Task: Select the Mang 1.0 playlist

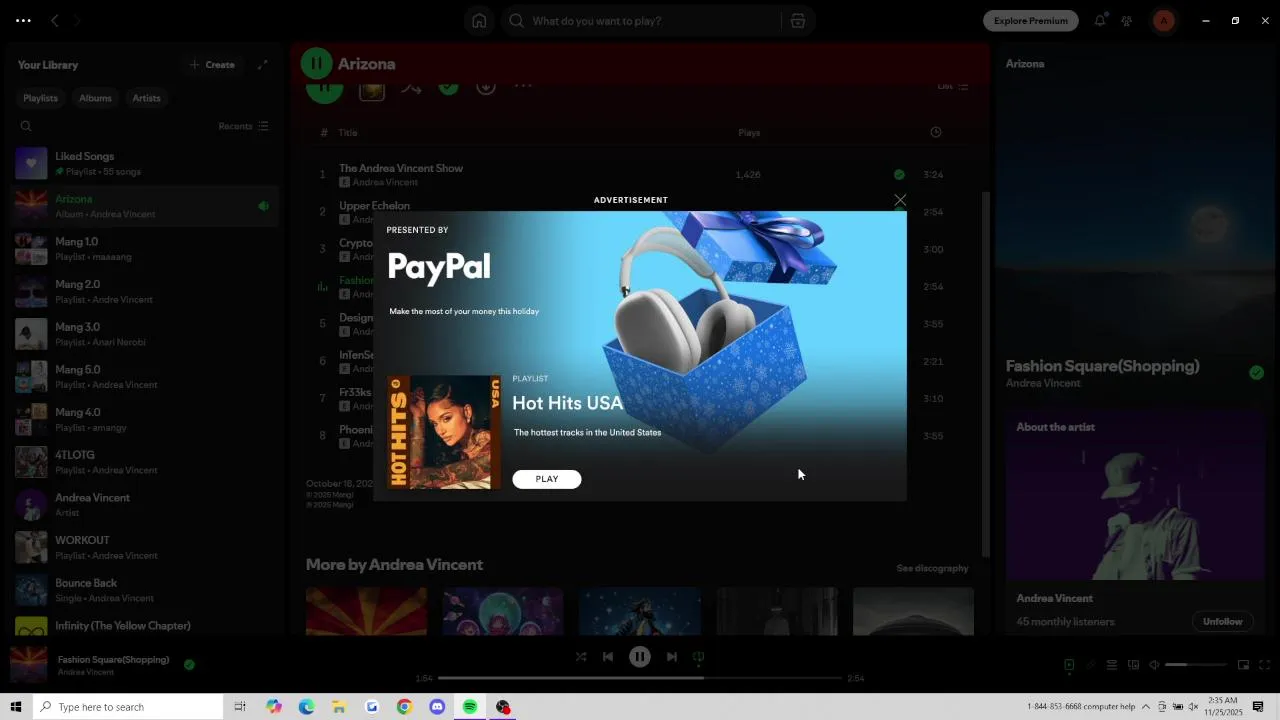Action: point(143,248)
